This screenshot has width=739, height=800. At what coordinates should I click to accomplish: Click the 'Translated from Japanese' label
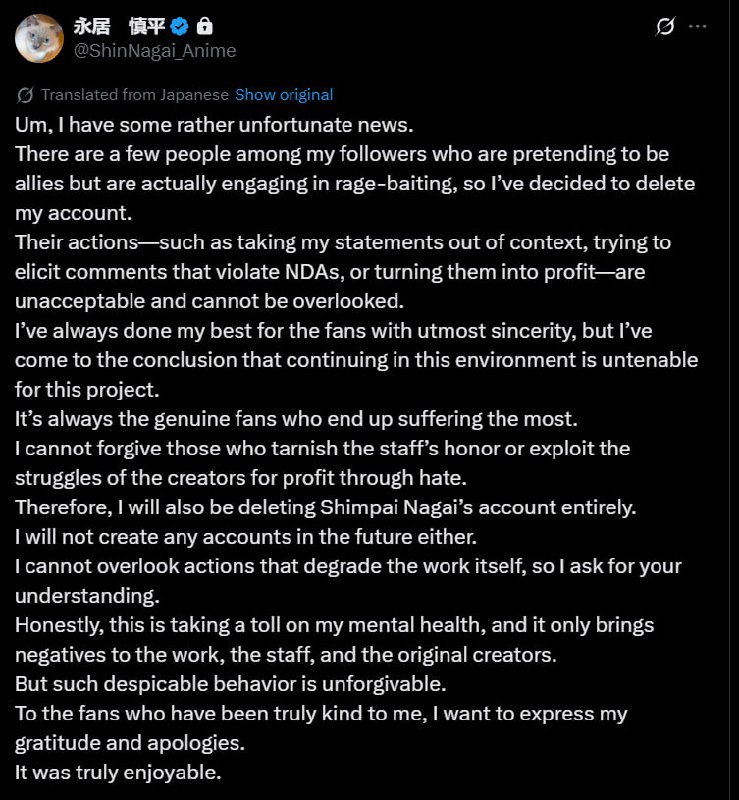(x=134, y=95)
